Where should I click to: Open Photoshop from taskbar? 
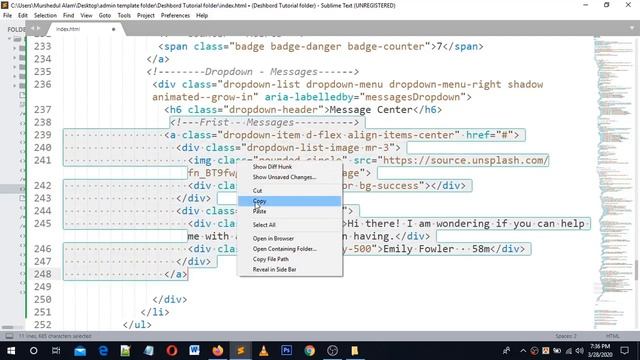[287, 351]
